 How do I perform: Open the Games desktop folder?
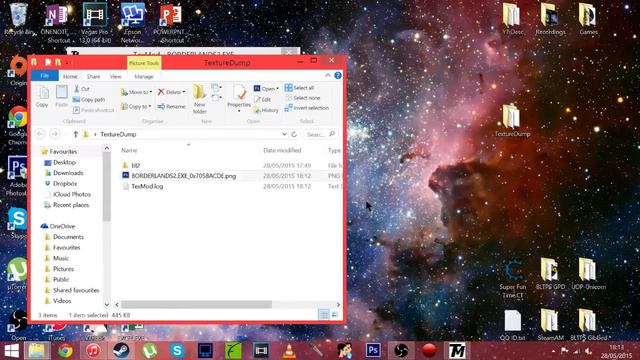click(588, 19)
